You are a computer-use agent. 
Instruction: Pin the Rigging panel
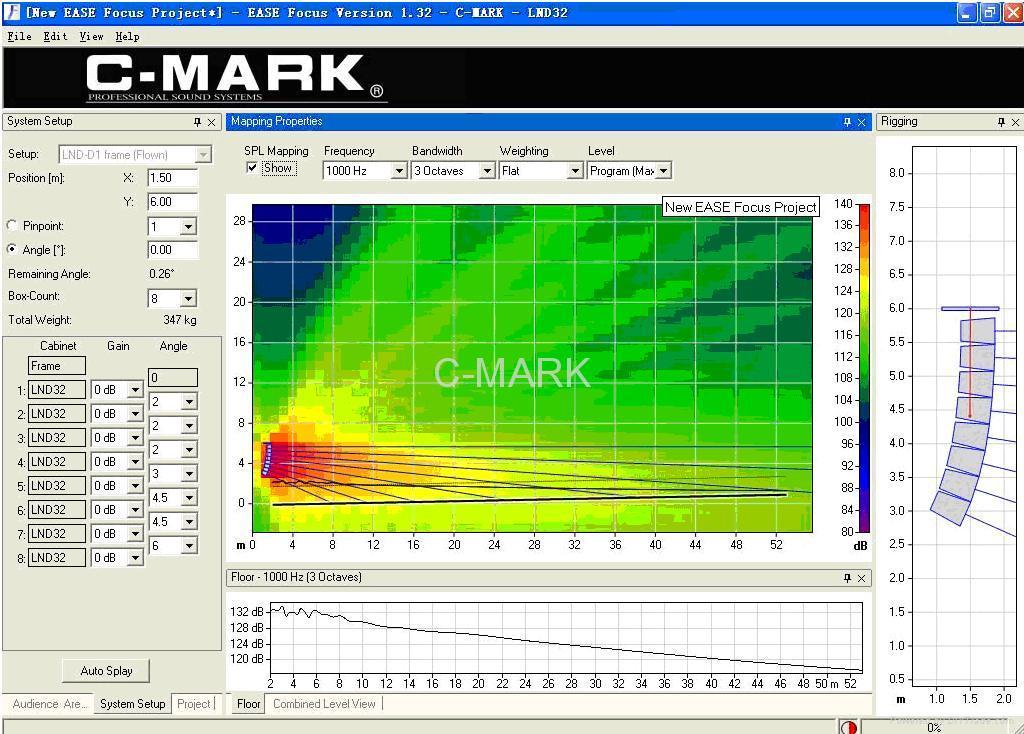pos(1001,122)
